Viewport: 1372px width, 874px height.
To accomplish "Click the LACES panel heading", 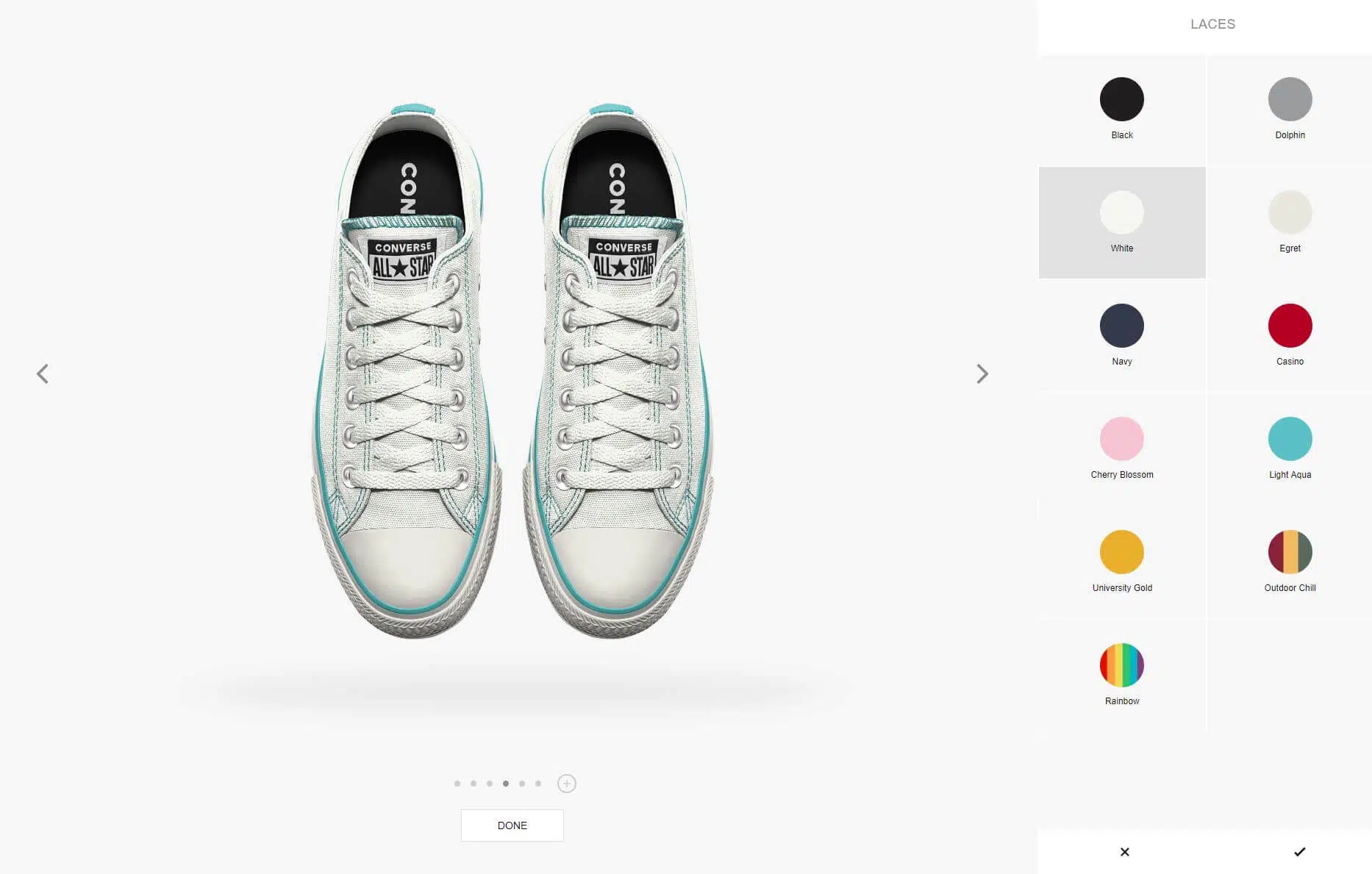I will 1212,24.
